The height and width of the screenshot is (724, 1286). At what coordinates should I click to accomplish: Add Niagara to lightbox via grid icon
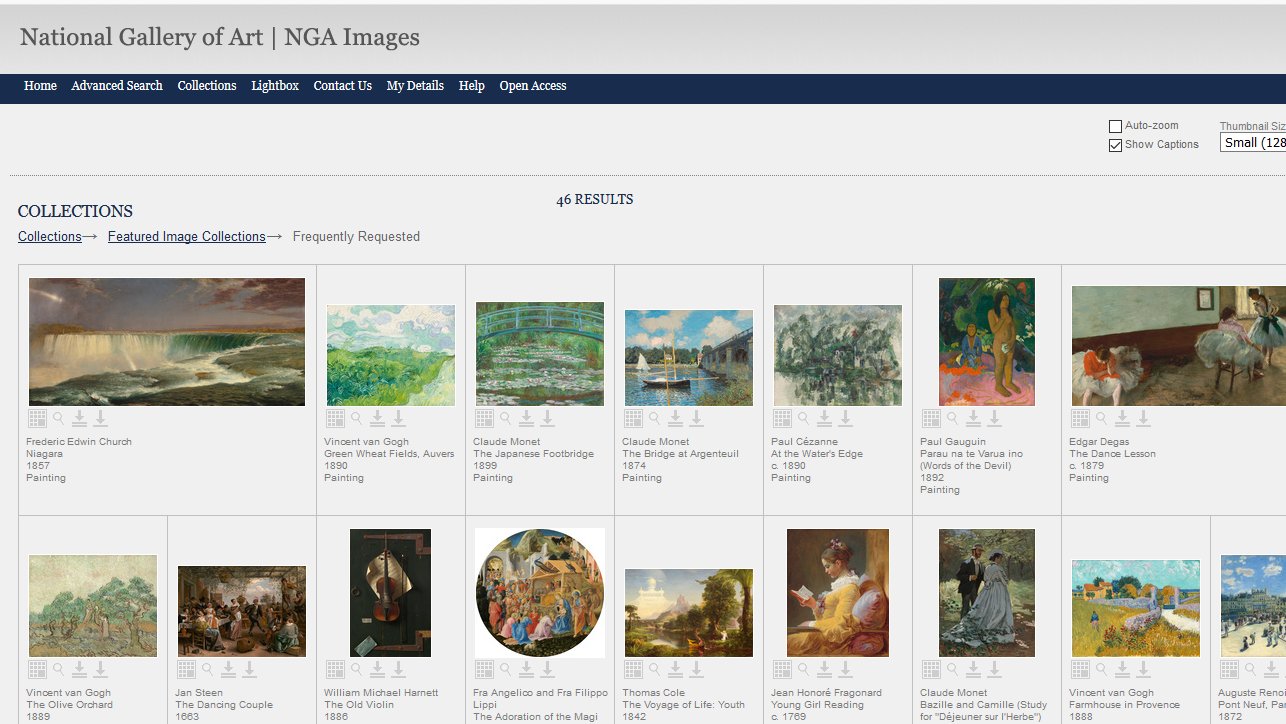pos(37,418)
